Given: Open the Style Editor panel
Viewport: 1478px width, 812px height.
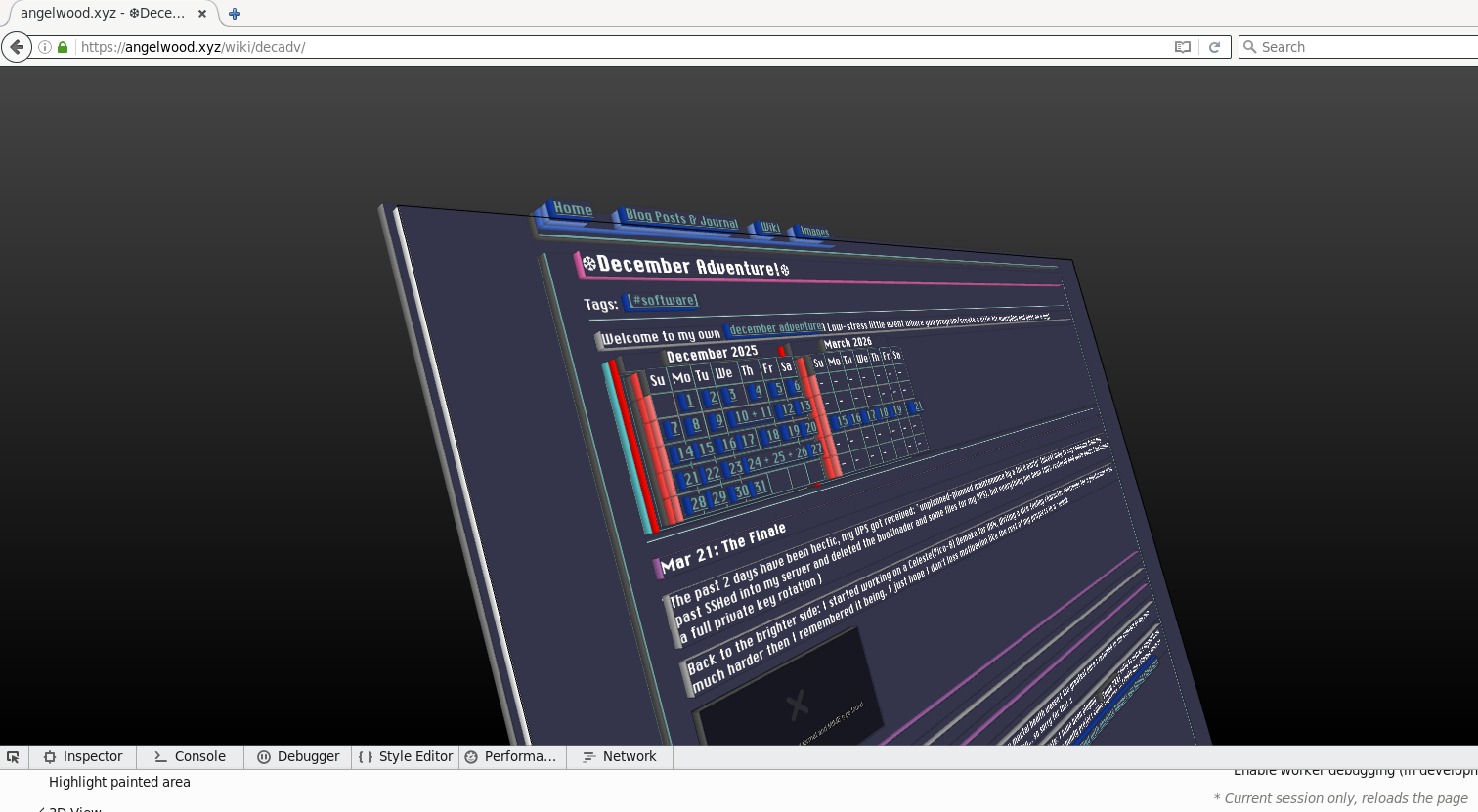Looking at the screenshot, I should point(406,757).
